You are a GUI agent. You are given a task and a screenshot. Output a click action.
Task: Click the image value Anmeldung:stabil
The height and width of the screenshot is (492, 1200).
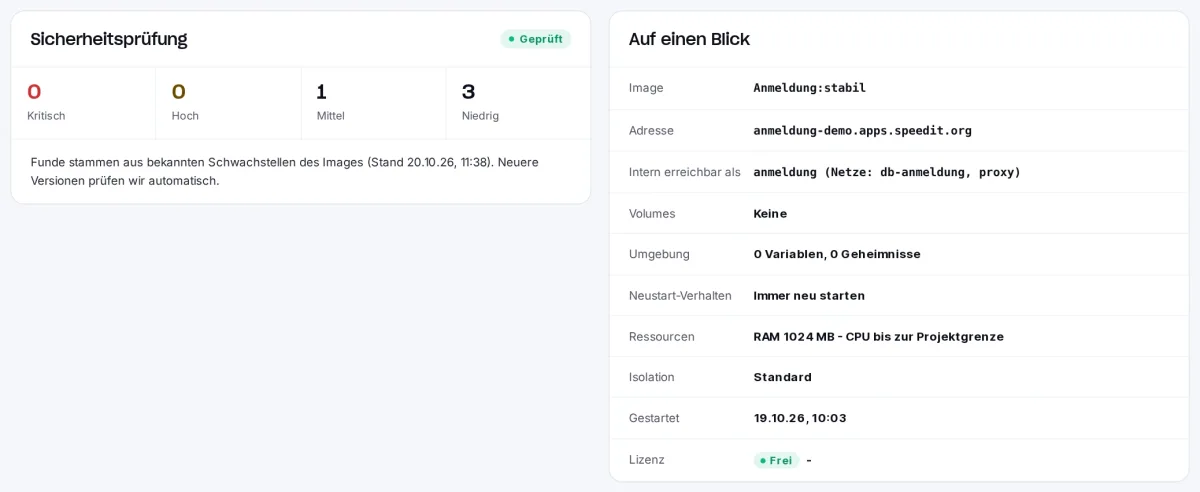pos(810,88)
